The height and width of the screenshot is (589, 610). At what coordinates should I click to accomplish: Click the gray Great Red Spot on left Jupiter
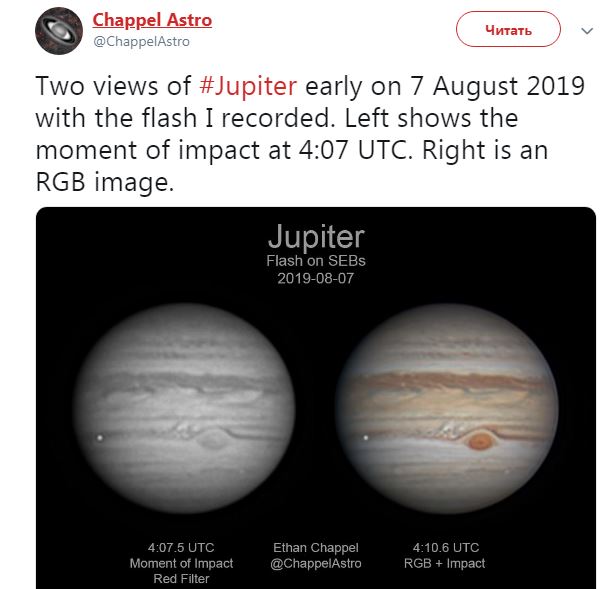pyautogui.click(x=212, y=440)
